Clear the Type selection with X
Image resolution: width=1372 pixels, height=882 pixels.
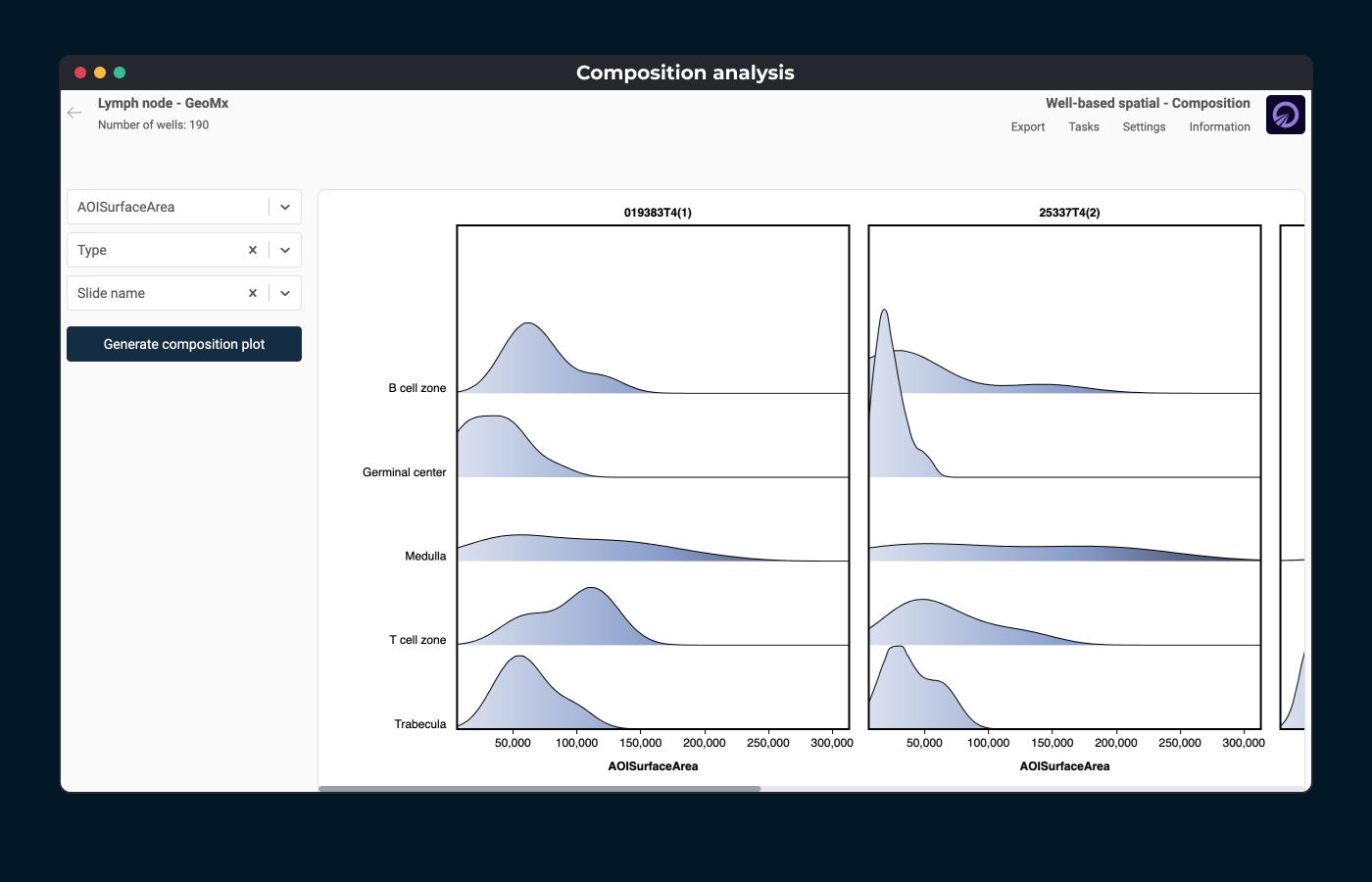(x=253, y=250)
